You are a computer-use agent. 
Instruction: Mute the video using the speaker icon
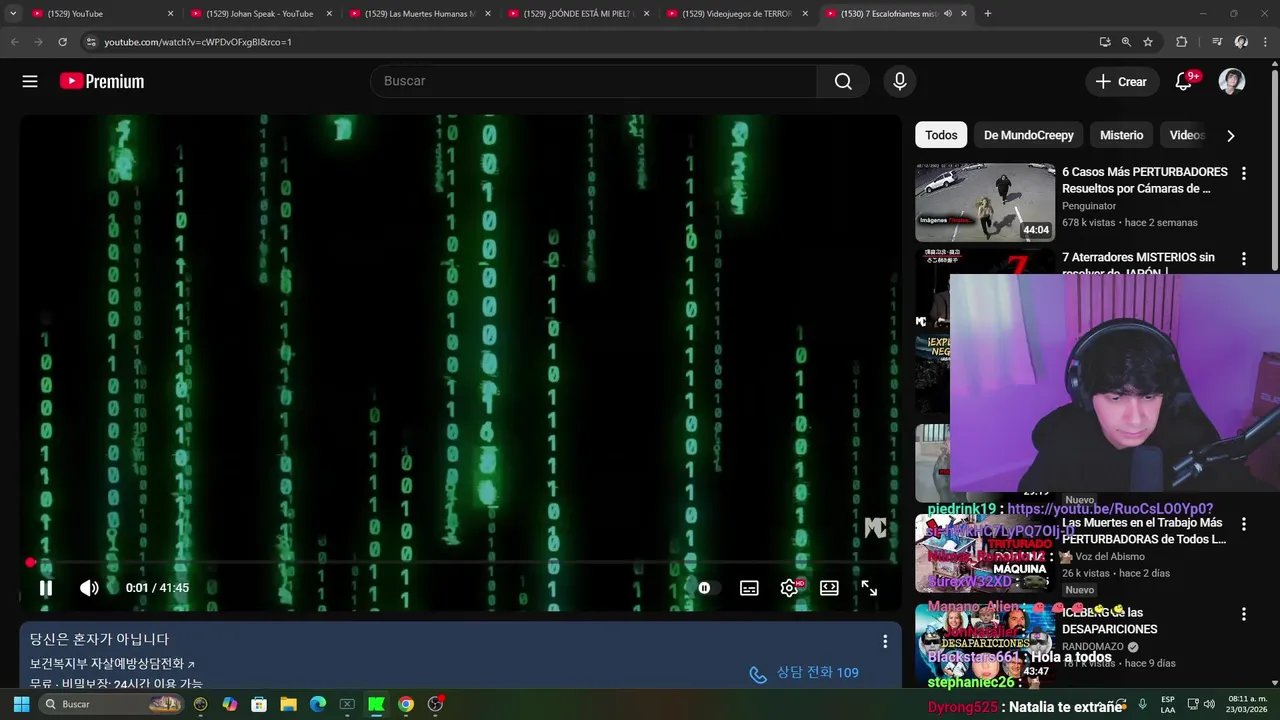[89, 588]
